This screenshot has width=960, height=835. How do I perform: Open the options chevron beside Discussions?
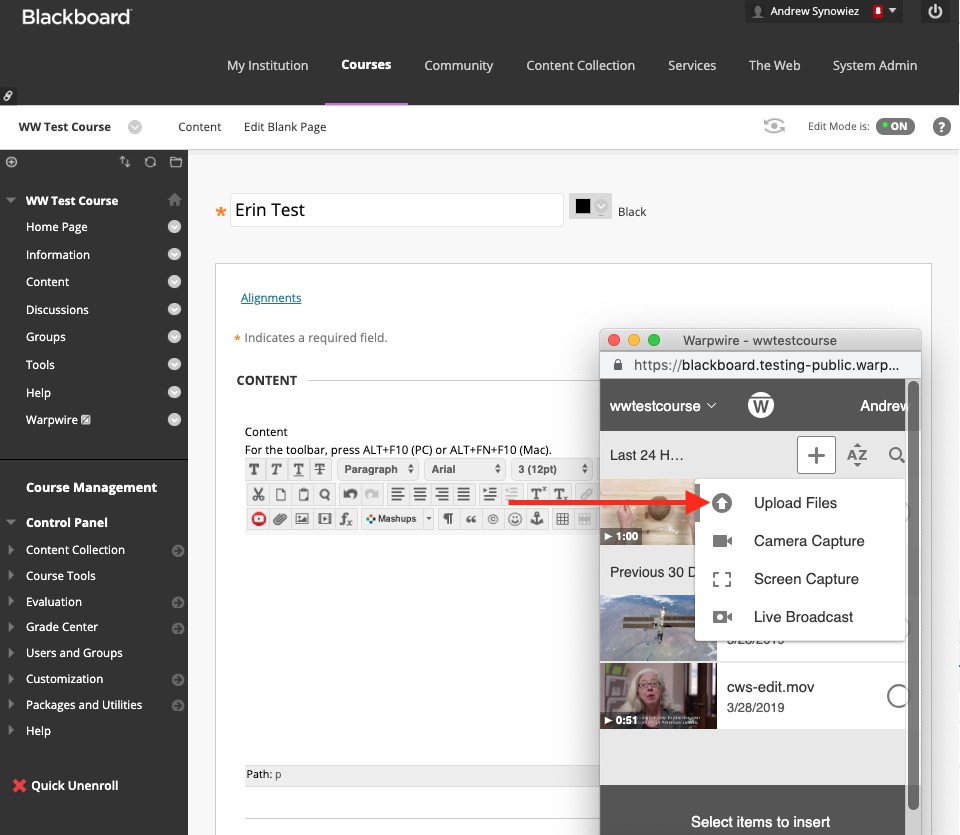[174, 309]
